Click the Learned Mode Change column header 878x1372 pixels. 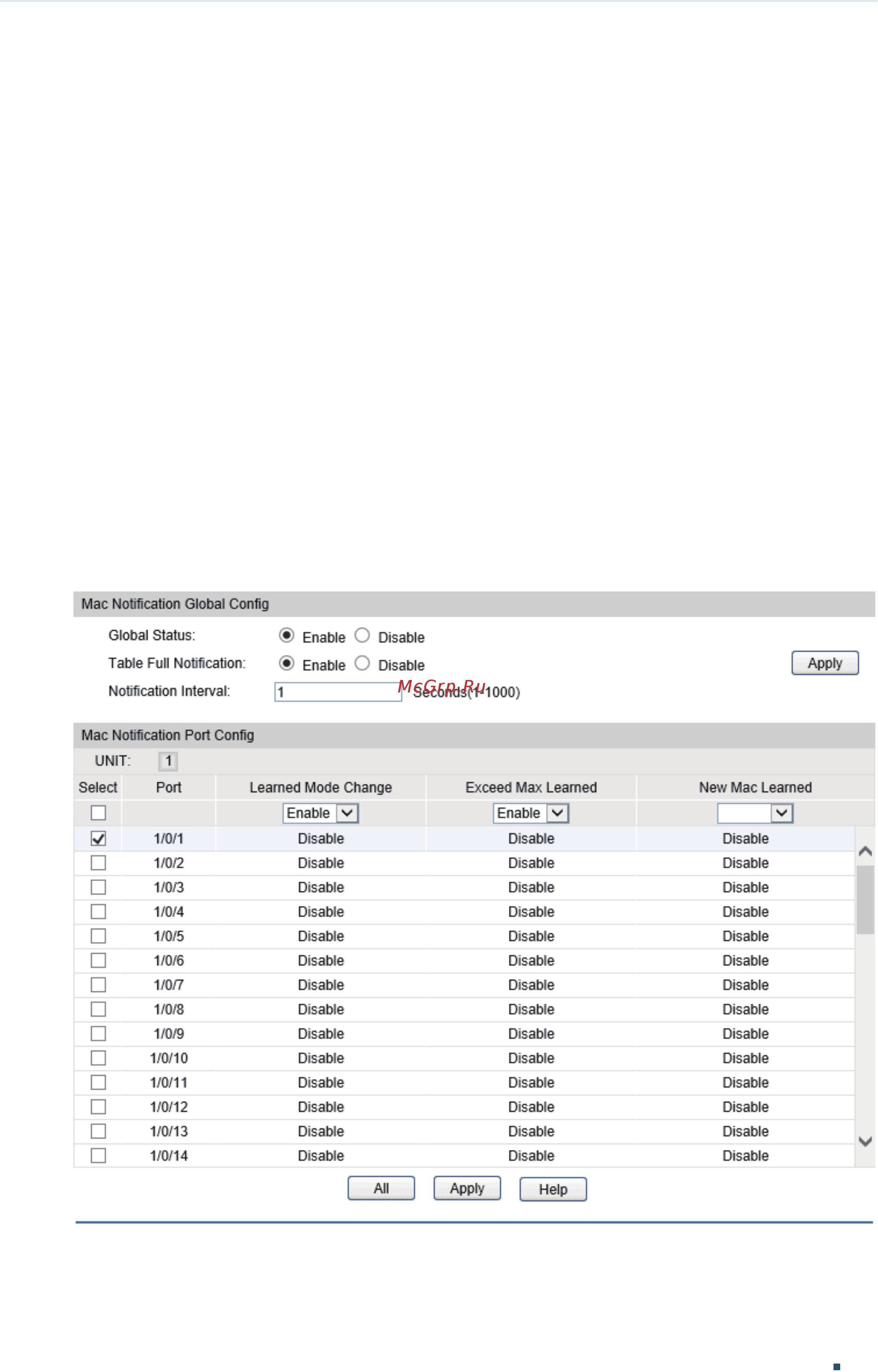click(320, 789)
